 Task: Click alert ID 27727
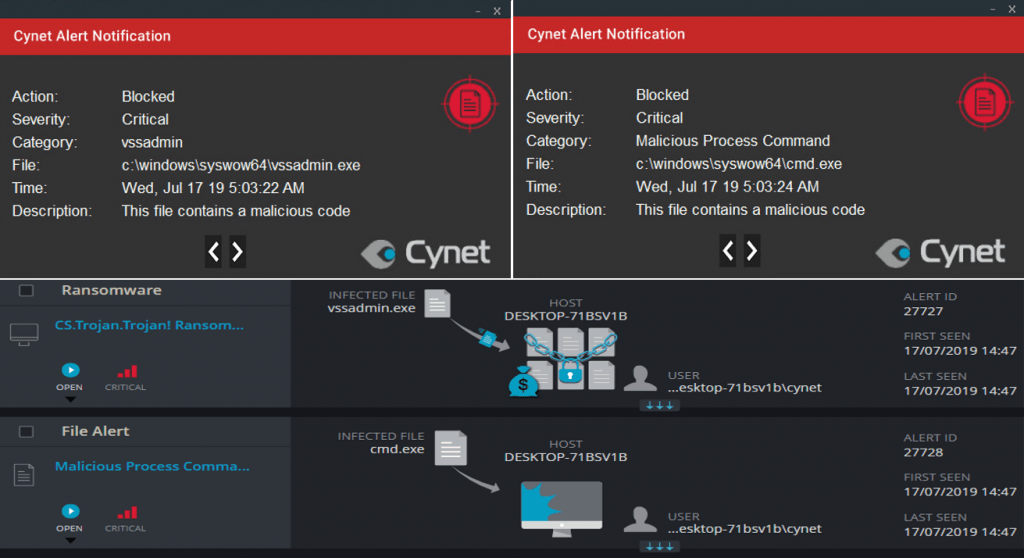[923, 312]
